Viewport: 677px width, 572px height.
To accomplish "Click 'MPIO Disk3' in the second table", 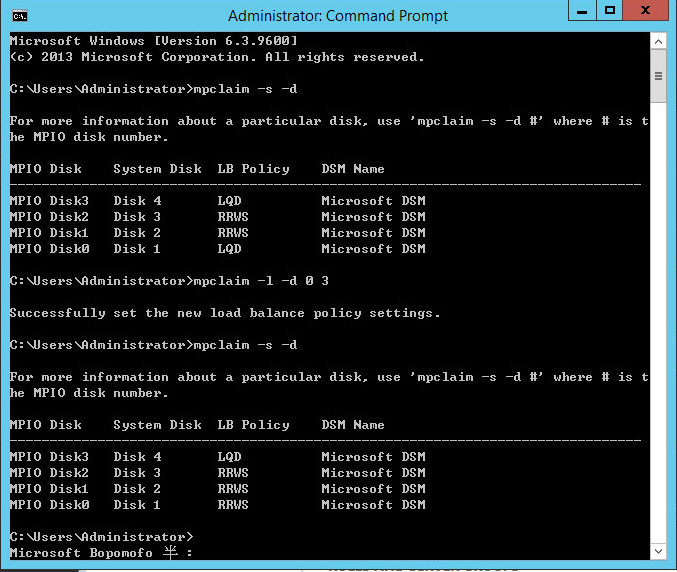I will coord(49,457).
